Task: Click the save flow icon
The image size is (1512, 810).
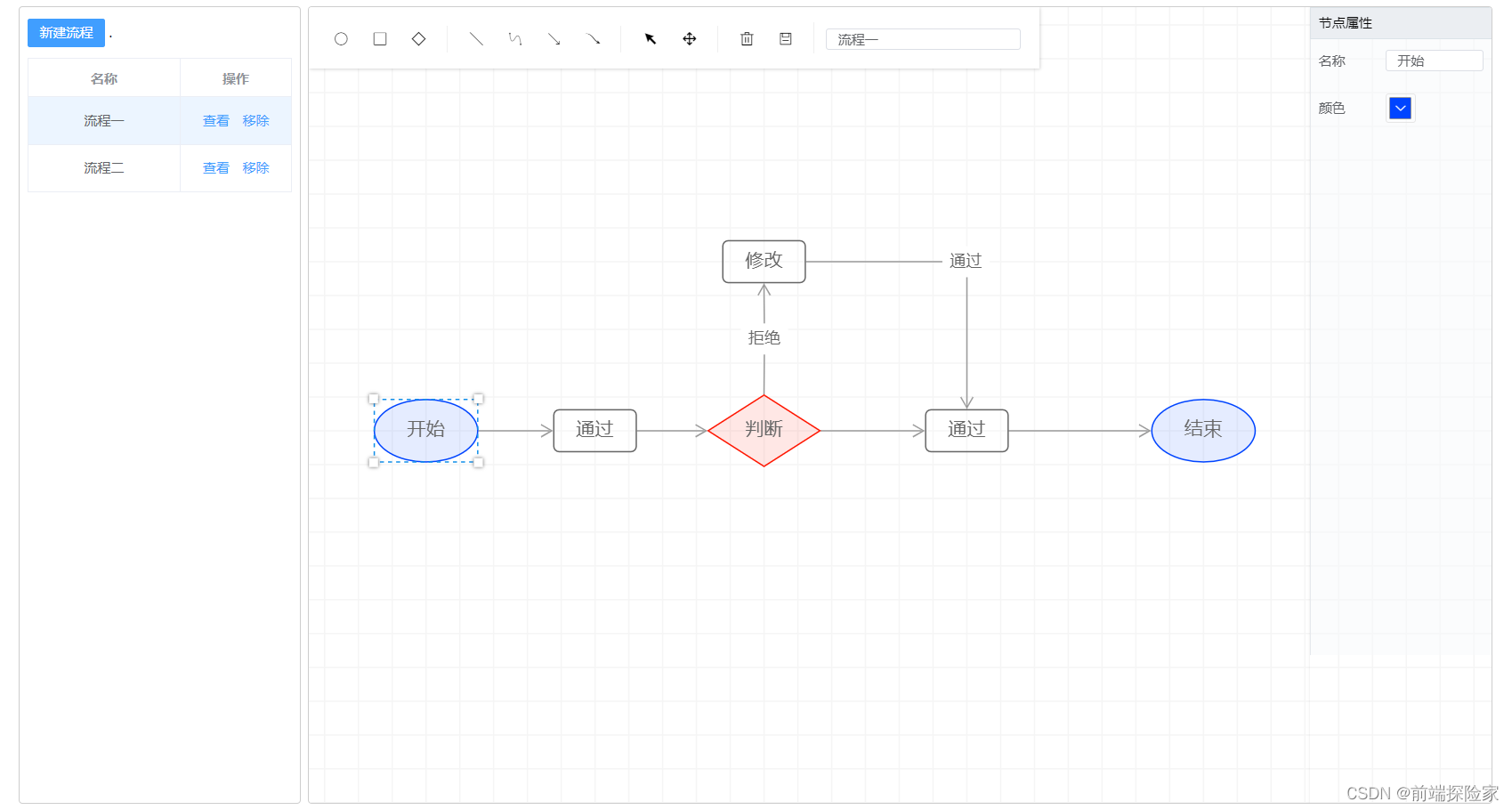Action: coord(786,39)
